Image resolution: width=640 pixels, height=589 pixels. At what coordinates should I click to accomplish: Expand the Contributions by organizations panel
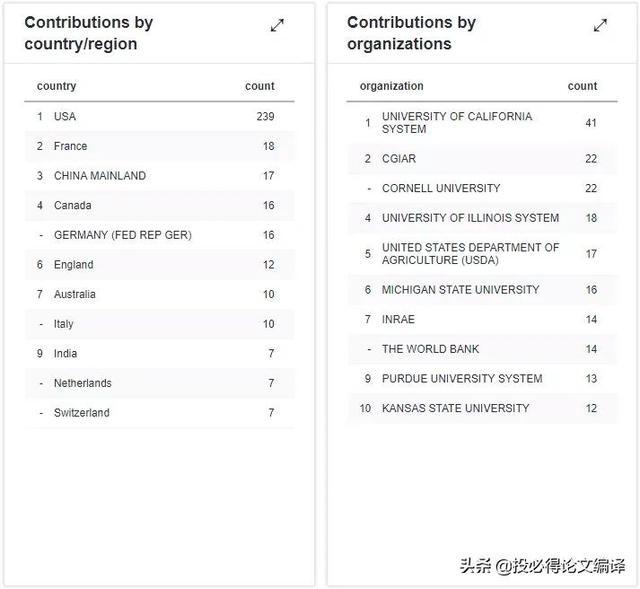tap(600, 25)
